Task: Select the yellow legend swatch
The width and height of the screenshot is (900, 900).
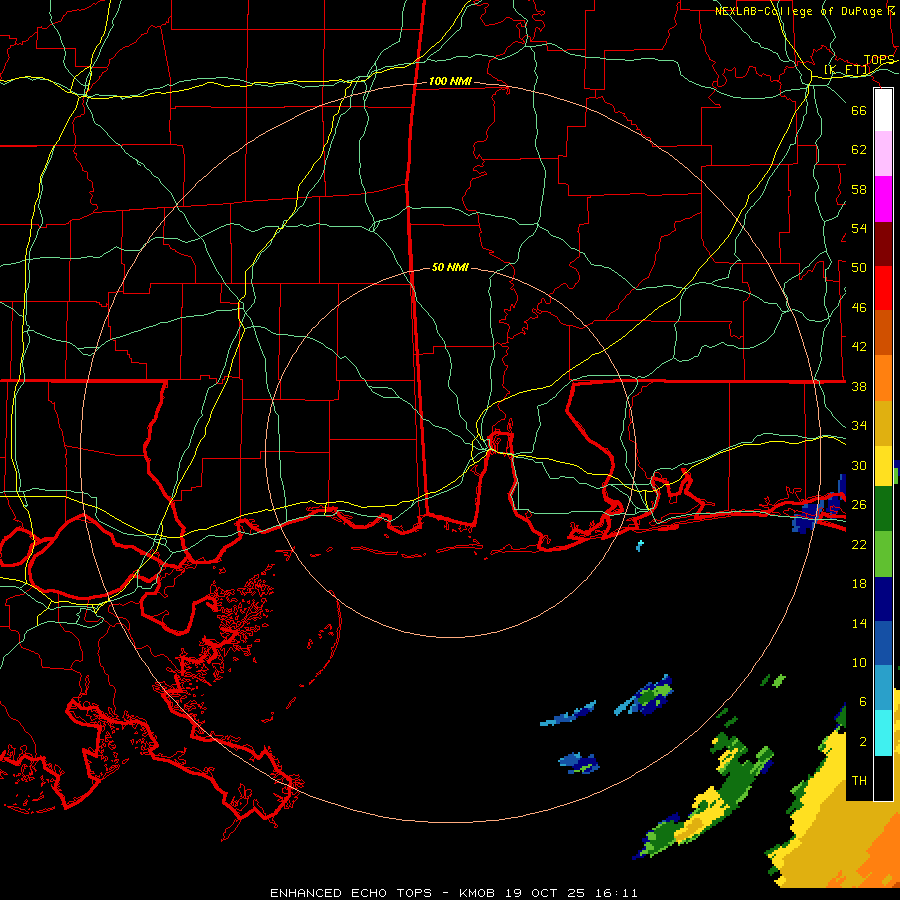Action: pyautogui.click(x=883, y=466)
